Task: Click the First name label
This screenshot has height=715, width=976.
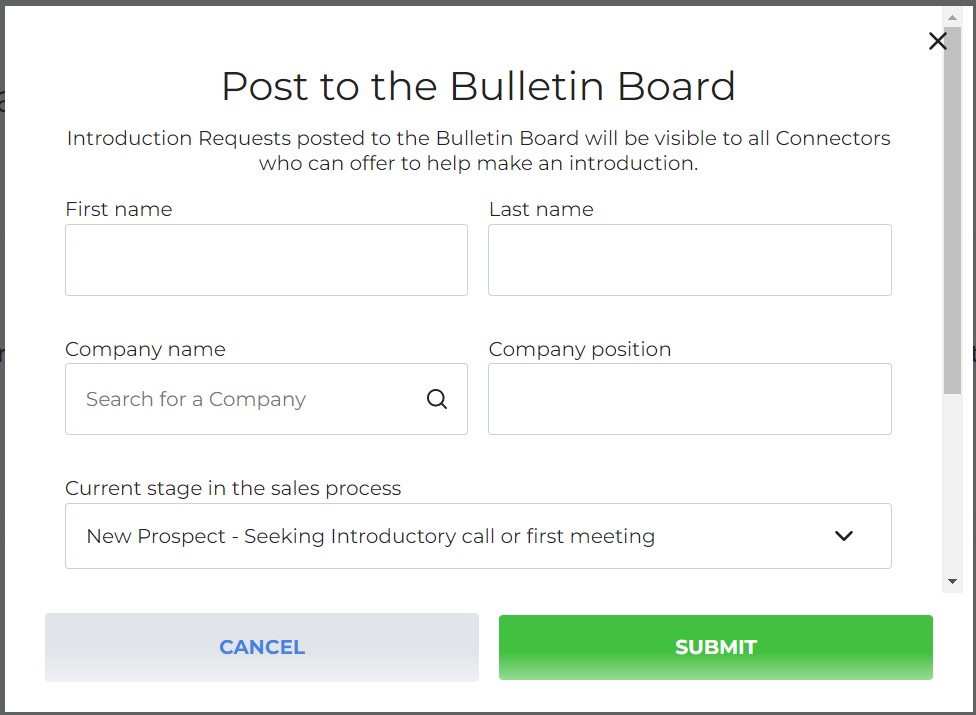Action: [118, 209]
